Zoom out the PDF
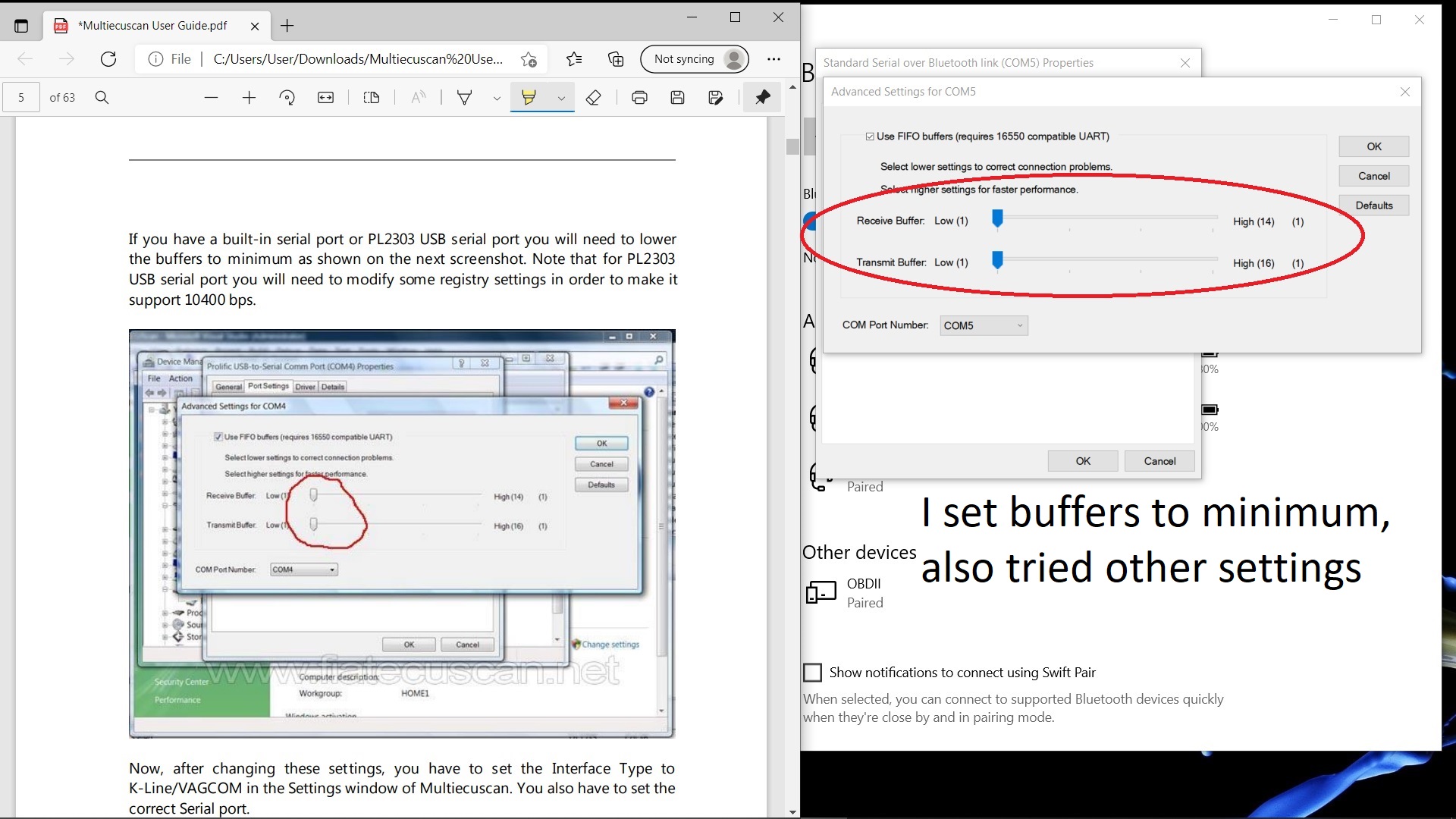The width and height of the screenshot is (1456, 819). [211, 97]
